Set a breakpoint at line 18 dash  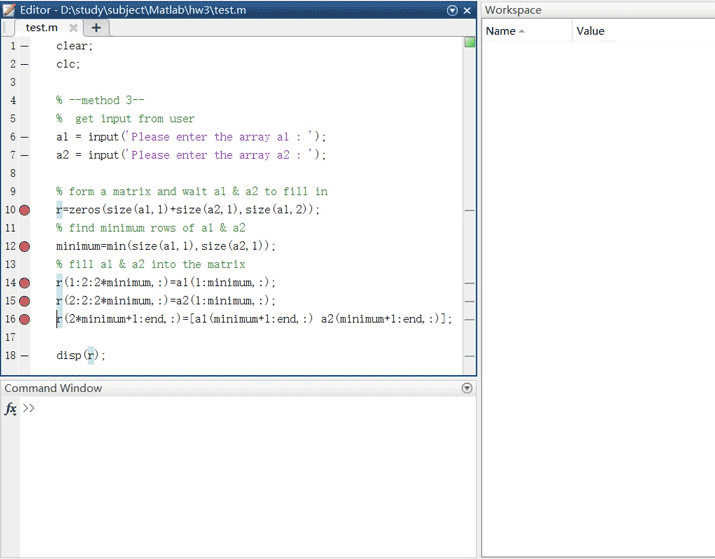tap(25, 356)
